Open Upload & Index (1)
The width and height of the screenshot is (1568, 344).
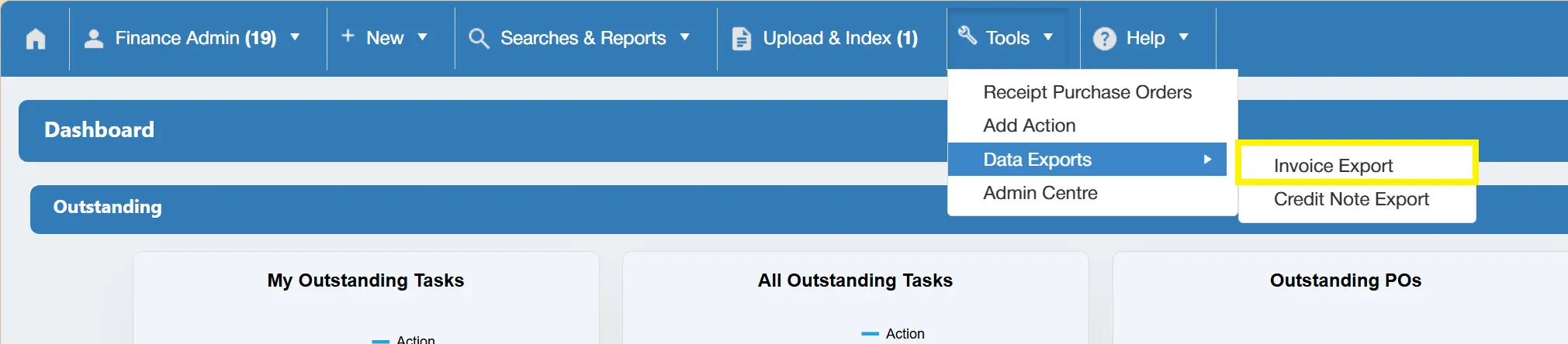[x=840, y=38]
